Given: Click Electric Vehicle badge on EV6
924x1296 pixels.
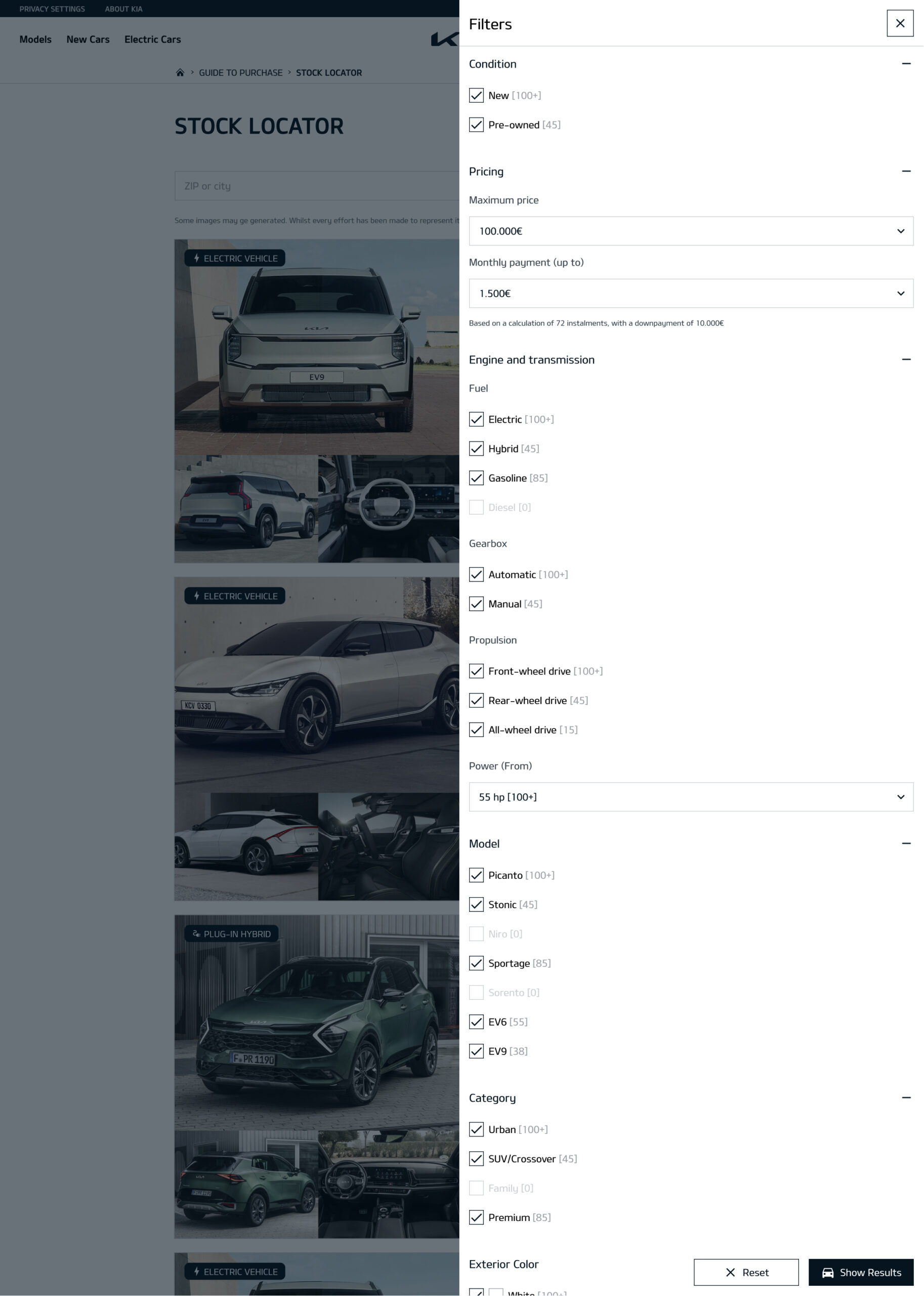Looking at the screenshot, I should coord(234,596).
